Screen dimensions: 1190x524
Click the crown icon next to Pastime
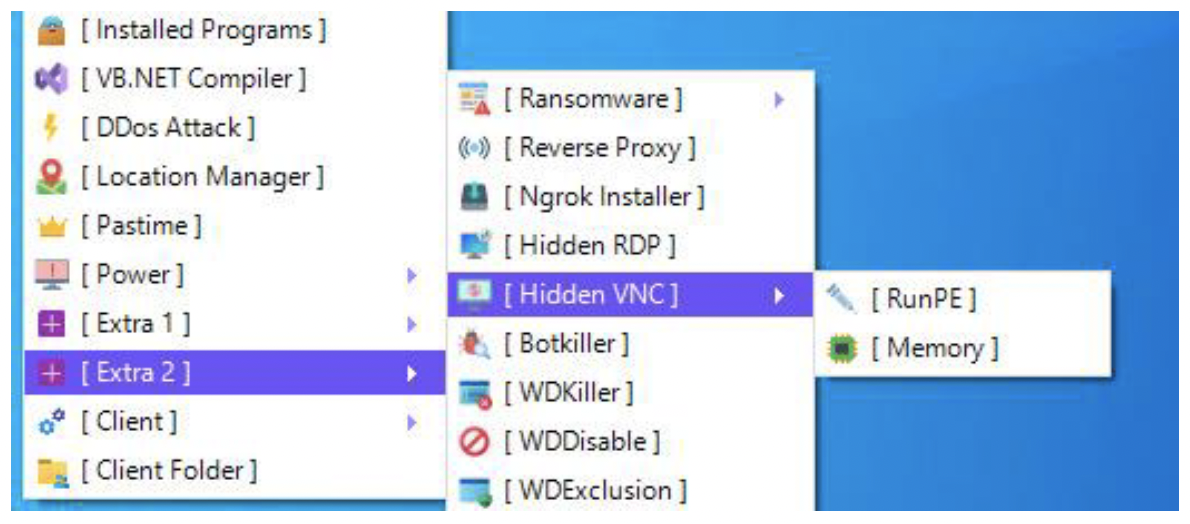52,227
